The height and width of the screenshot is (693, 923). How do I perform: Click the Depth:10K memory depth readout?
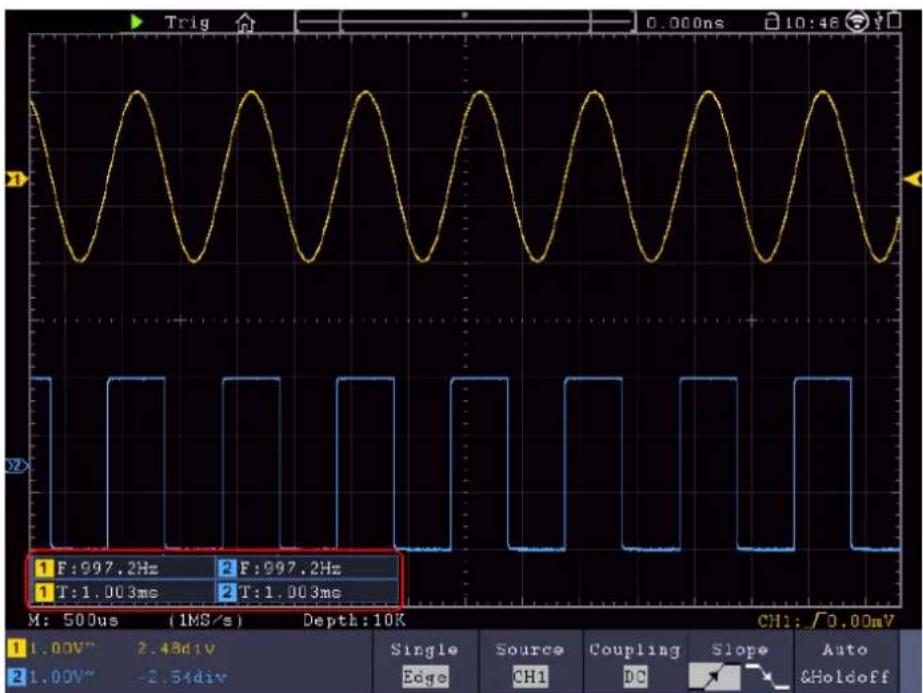(x=354, y=621)
